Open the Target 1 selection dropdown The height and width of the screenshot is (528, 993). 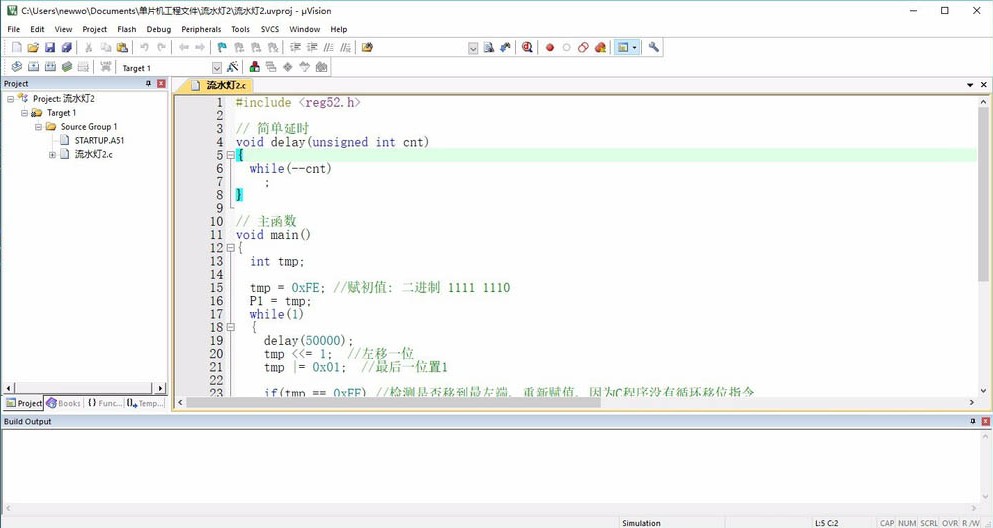tap(217, 68)
